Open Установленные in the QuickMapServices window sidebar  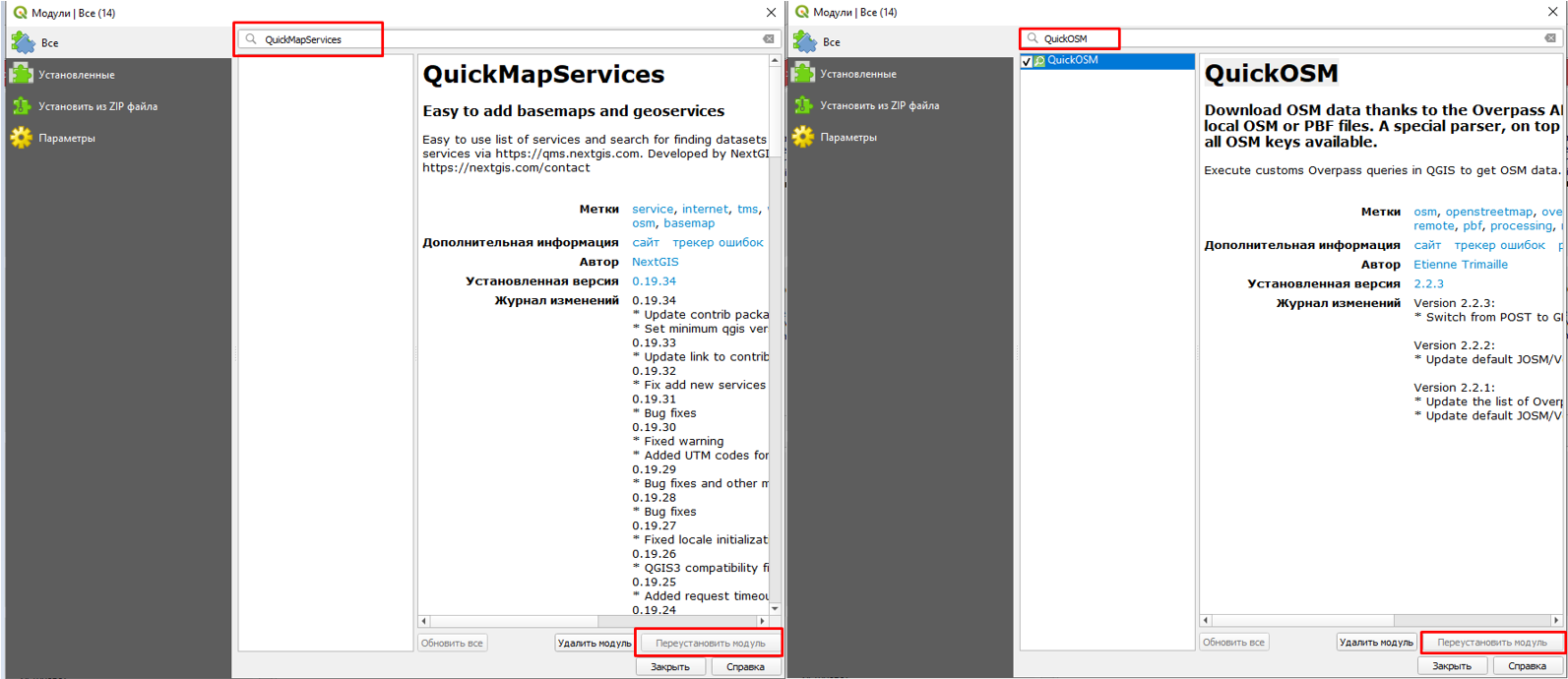(x=76, y=75)
